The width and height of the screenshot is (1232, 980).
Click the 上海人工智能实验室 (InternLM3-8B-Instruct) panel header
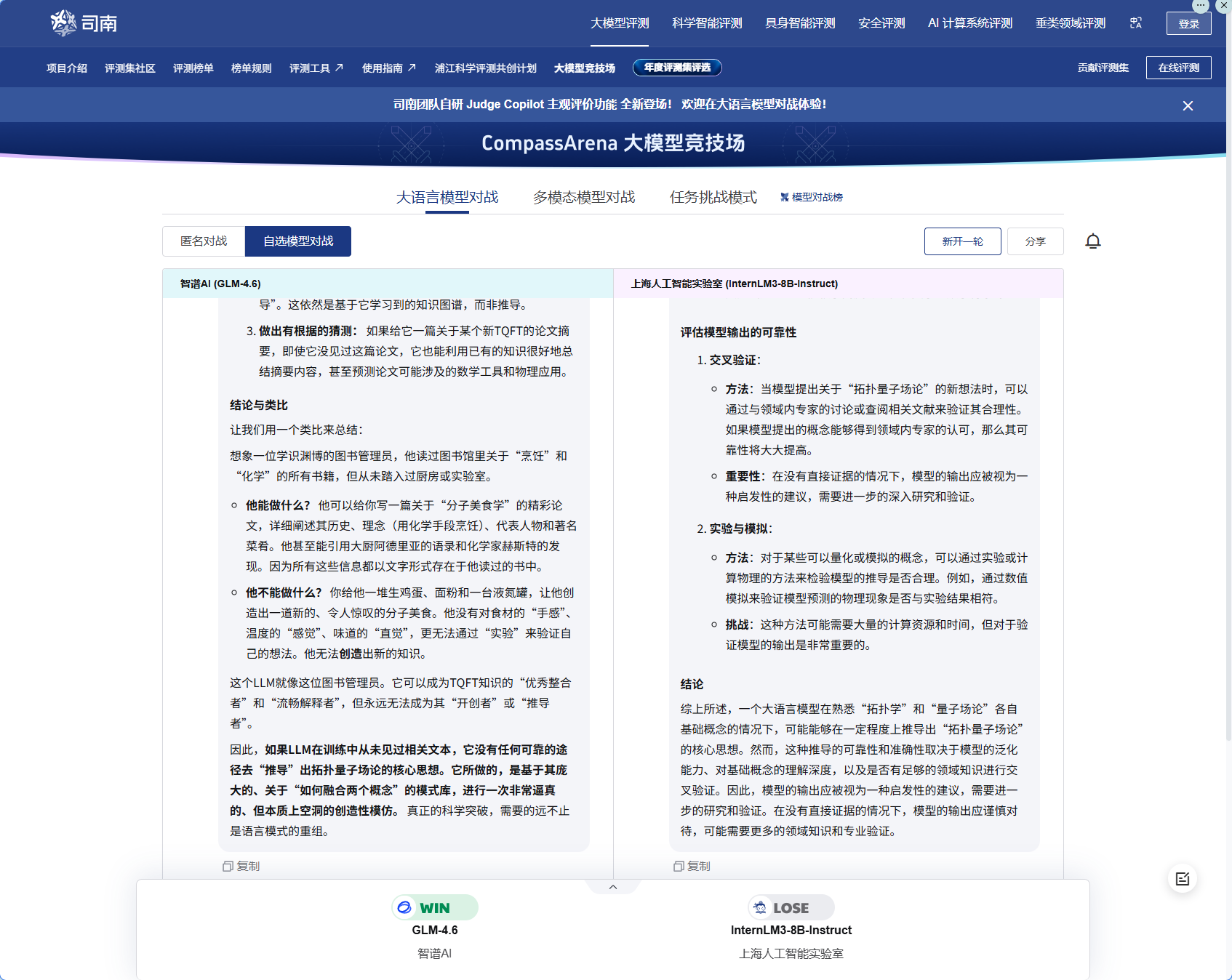click(839, 284)
